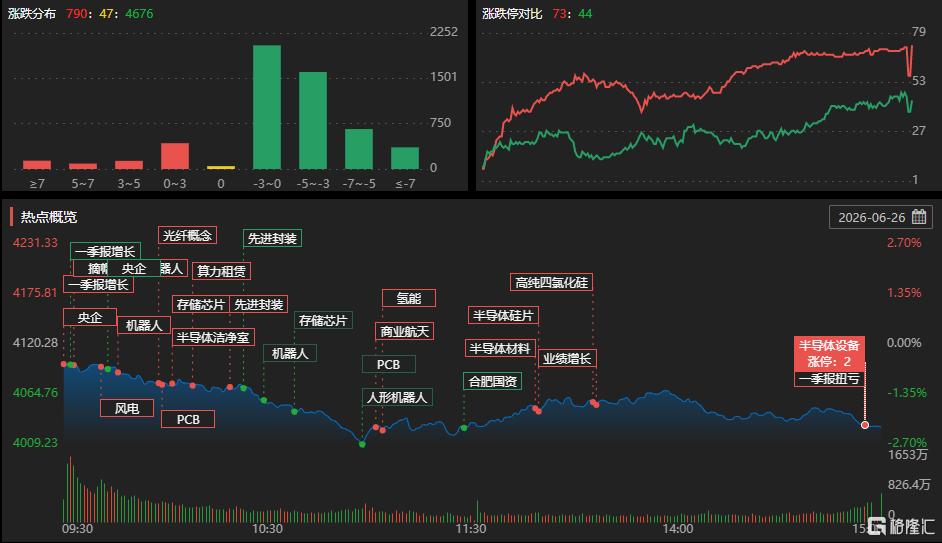The height and width of the screenshot is (543, 942).
Task: Click the 商业航天 hotspot label
Action: (x=404, y=331)
